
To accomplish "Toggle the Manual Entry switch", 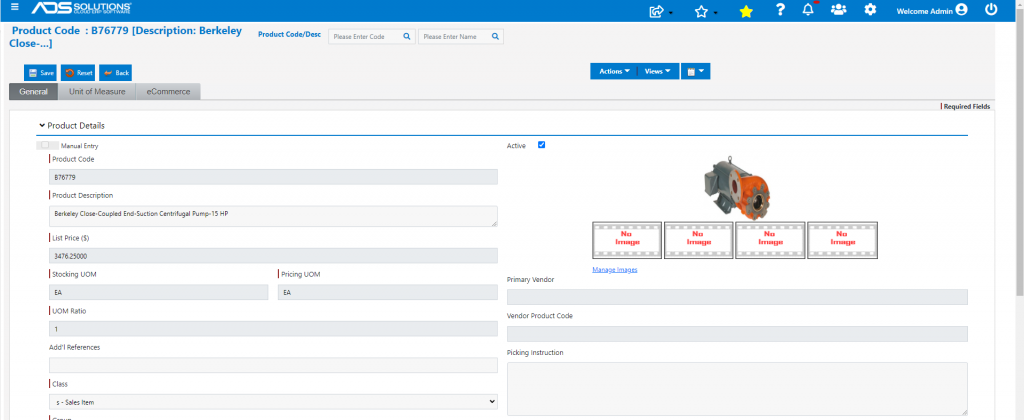I will point(45,146).
